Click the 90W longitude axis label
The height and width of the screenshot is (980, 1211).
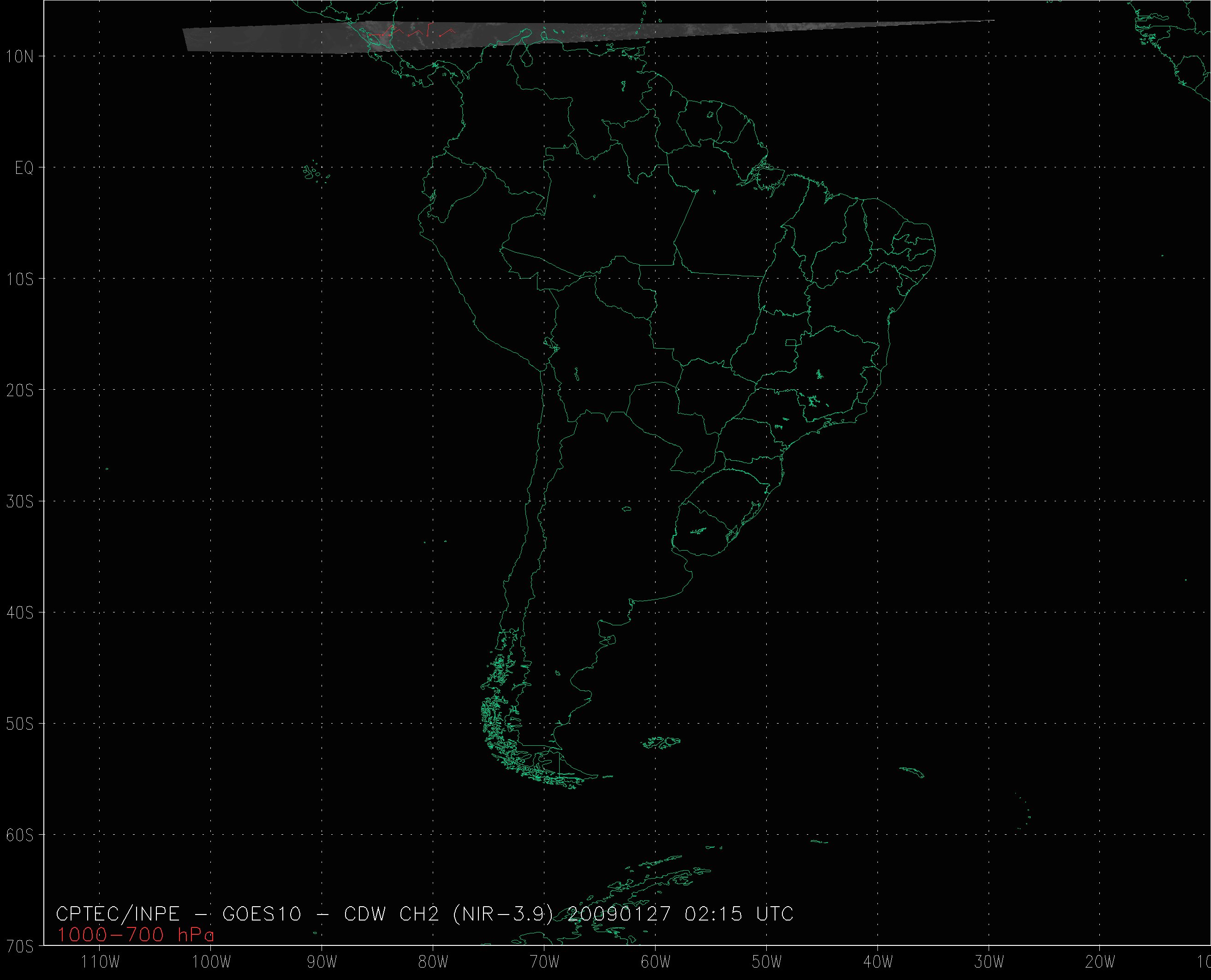[x=322, y=962]
